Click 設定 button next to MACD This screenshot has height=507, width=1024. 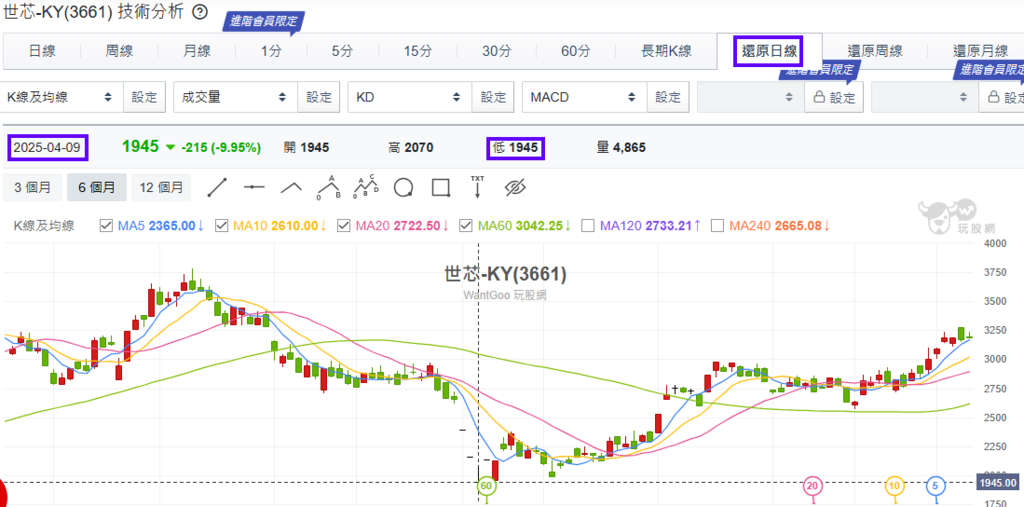pyautogui.click(x=667, y=97)
